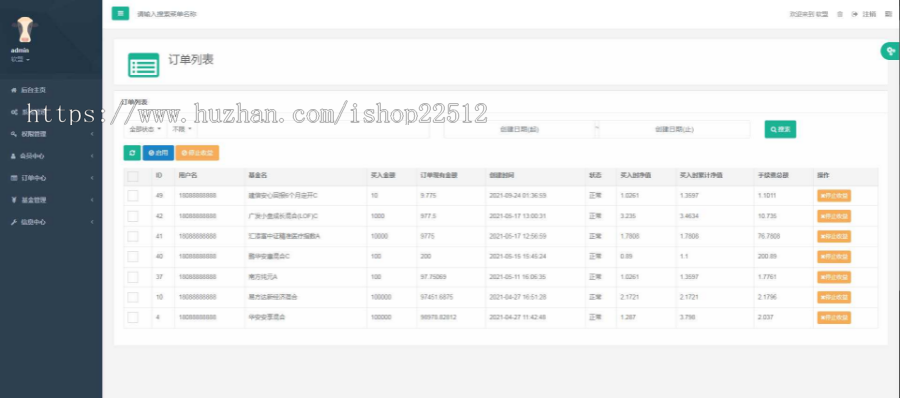This screenshot has width=900, height=398.
Task: Check the box for order ID 37
Action: point(133,277)
